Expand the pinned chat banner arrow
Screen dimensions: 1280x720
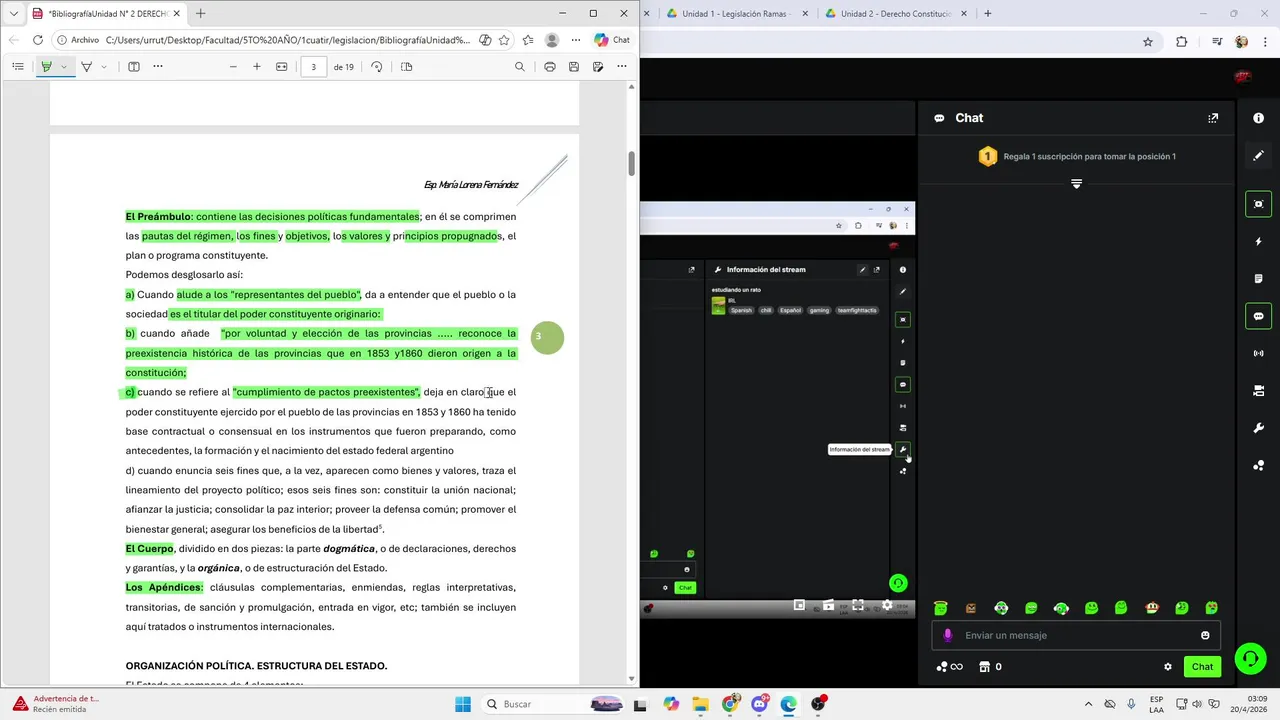click(1076, 184)
